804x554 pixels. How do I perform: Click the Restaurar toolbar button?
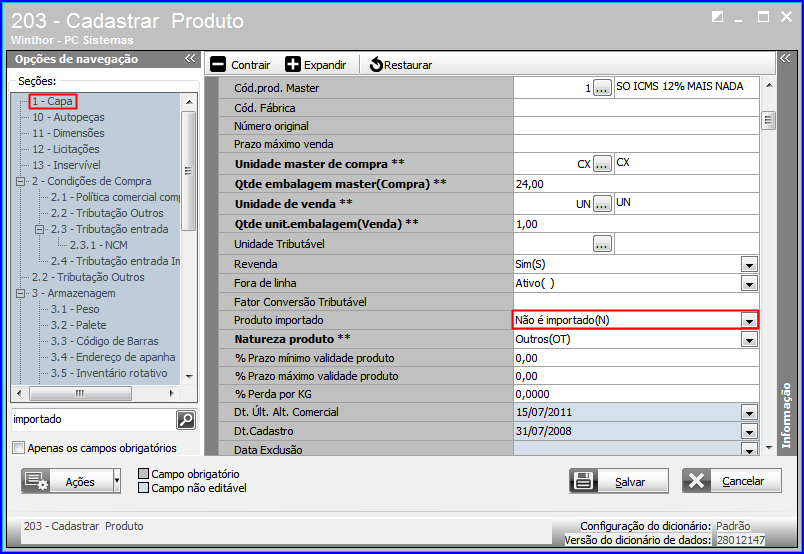click(400, 65)
